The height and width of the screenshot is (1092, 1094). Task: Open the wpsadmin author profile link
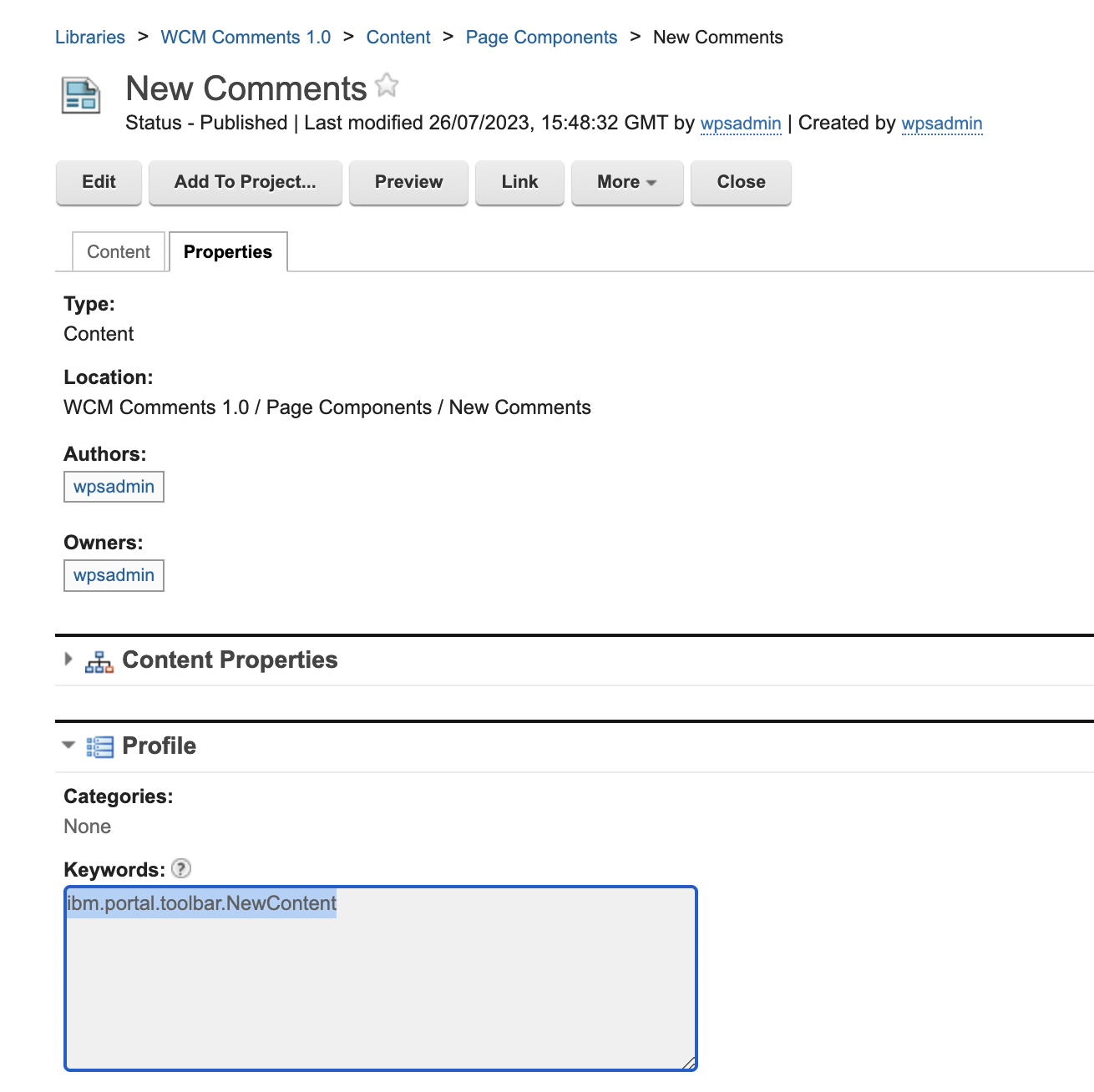click(x=114, y=486)
